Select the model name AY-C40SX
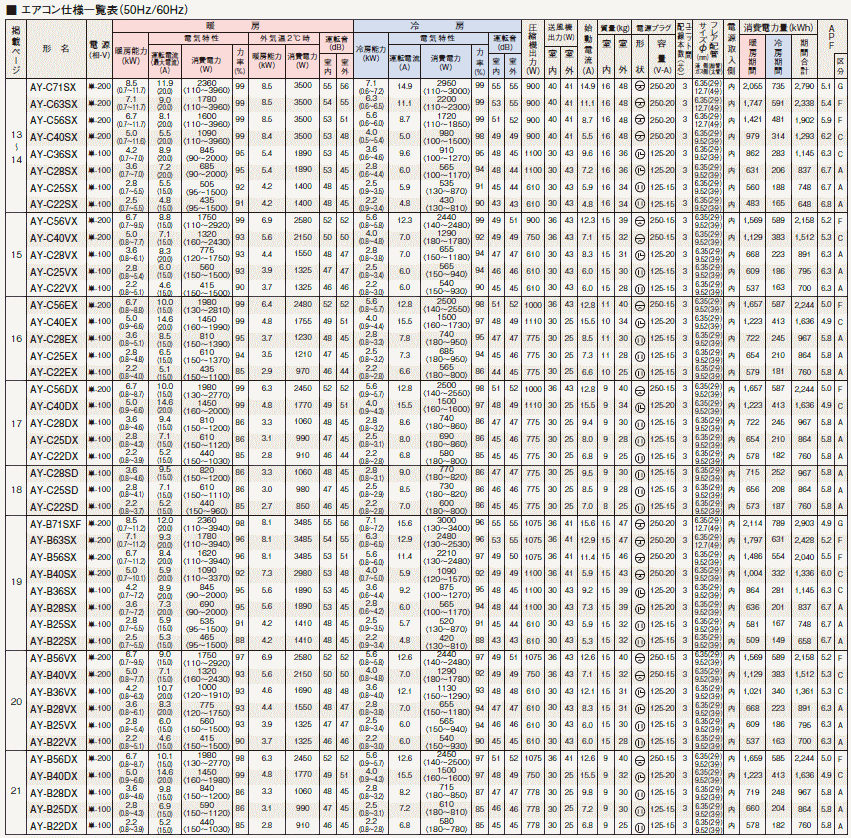Image resolution: width=851 pixels, height=838 pixels. point(53,137)
